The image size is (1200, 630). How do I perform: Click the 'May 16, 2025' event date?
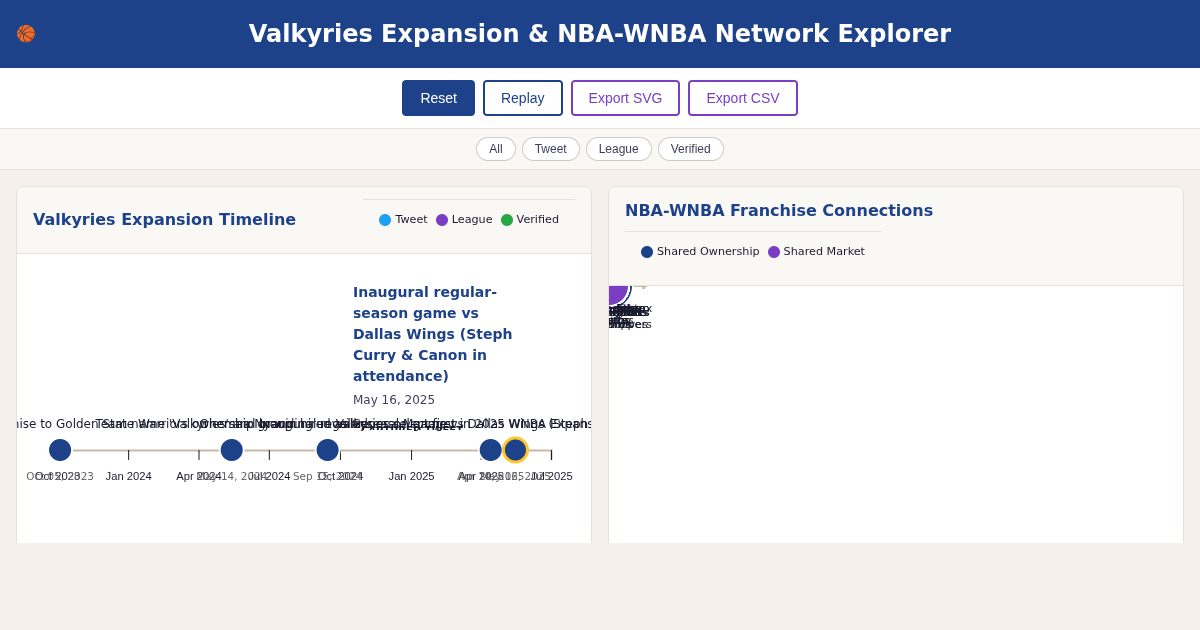tap(394, 400)
